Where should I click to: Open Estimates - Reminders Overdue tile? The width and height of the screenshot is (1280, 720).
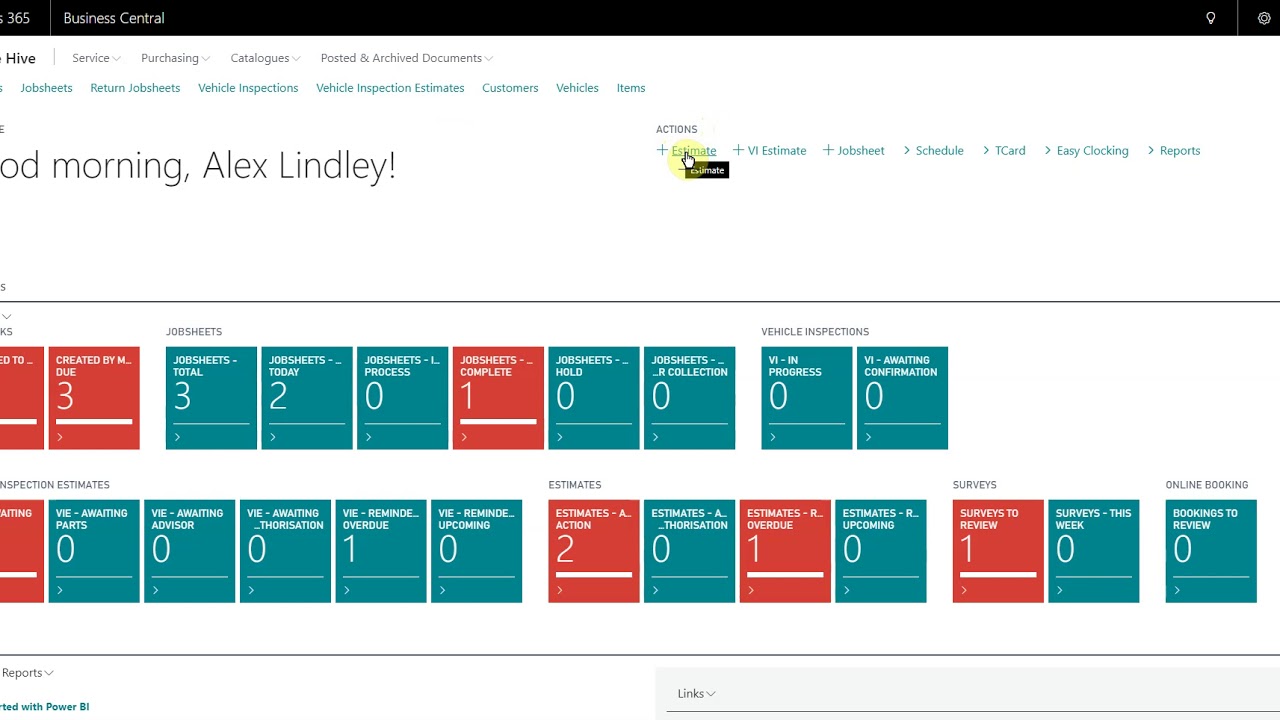click(785, 551)
